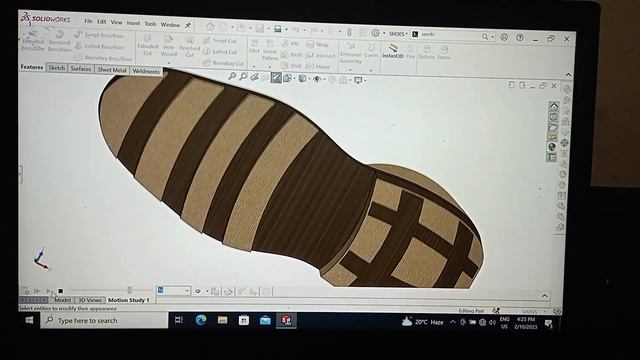Select Boundary Boss/Base command
640x360 pixels.
point(103,58)
